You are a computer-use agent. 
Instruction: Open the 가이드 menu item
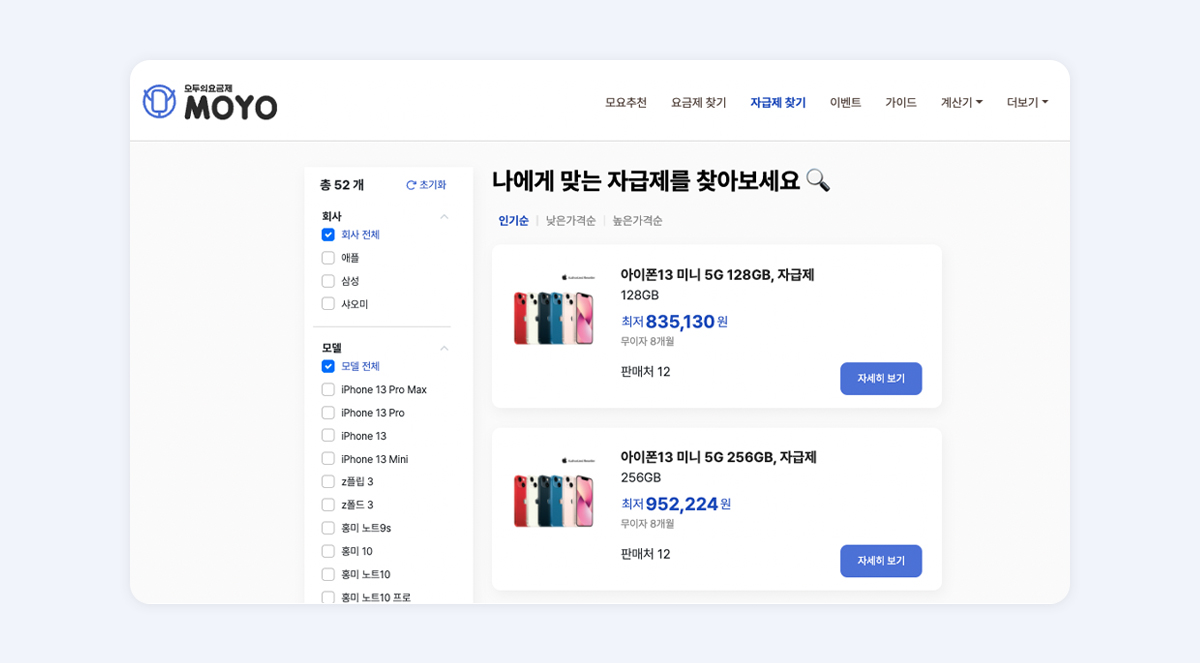pyautogui.click(x=901, y=102)
